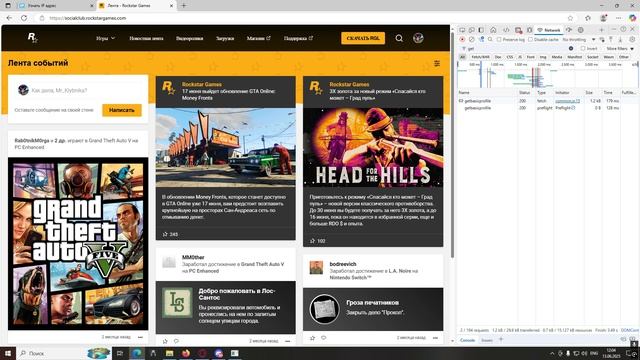Open the Поддержка external link

tap(298, 38)
